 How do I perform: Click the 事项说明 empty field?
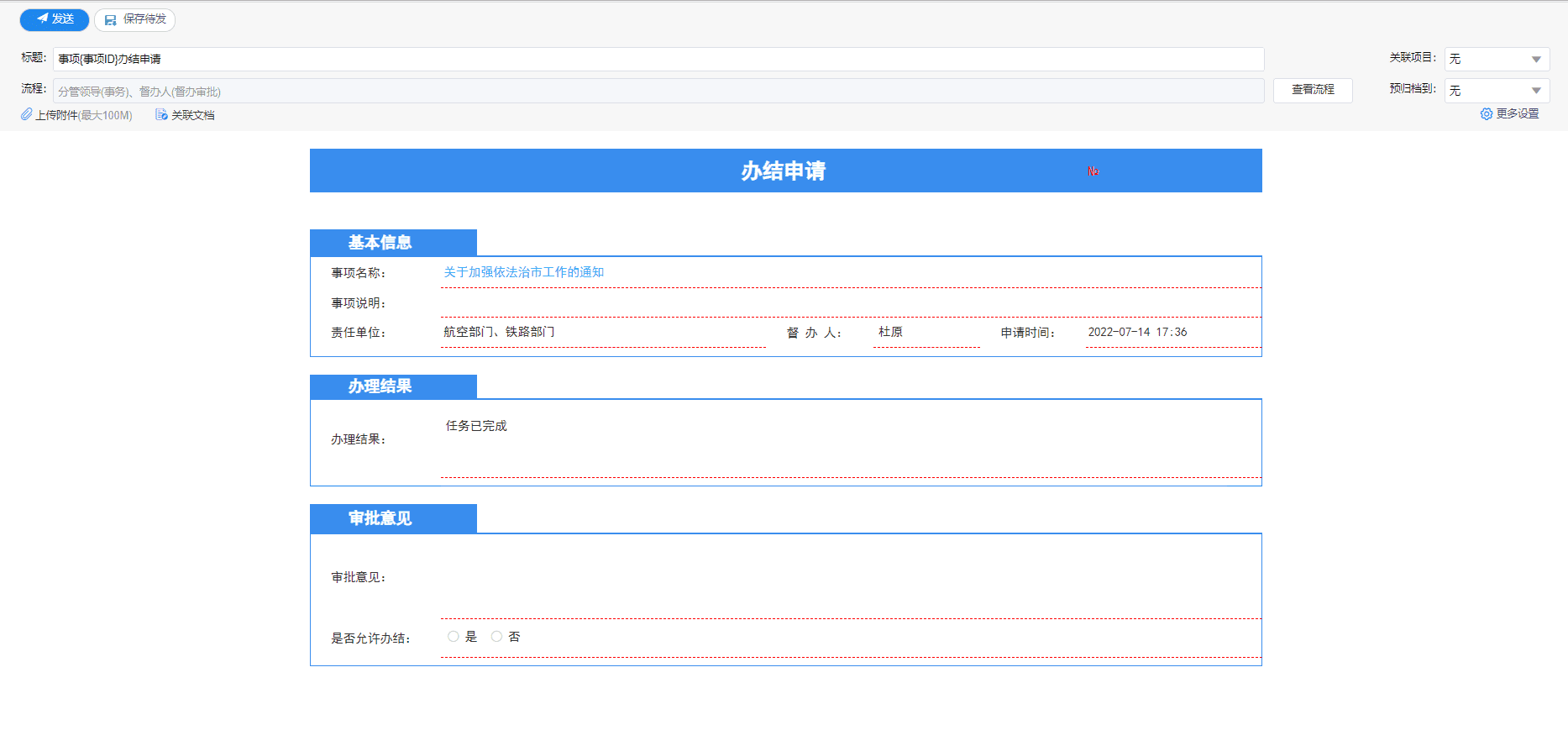point(851,302)
